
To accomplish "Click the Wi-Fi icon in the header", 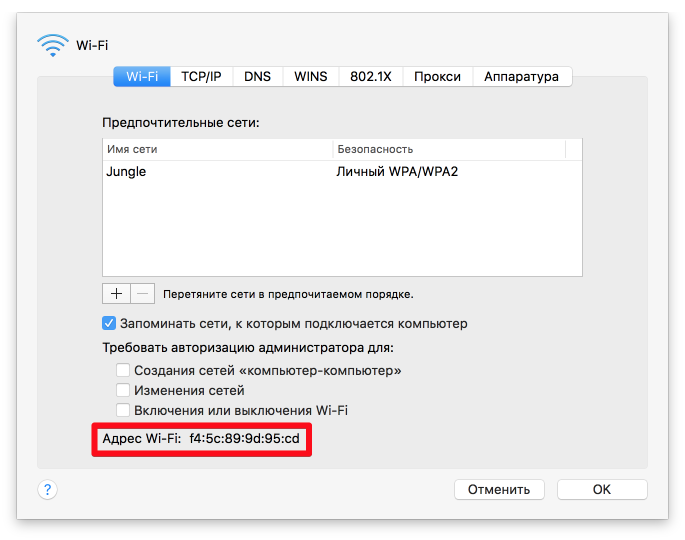I will (x=52, y=44).
